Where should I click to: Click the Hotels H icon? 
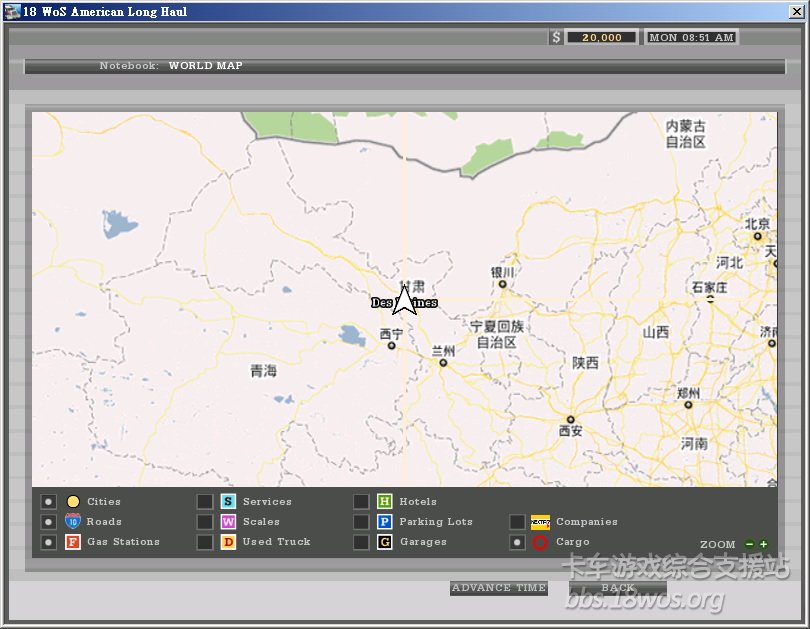384,502
